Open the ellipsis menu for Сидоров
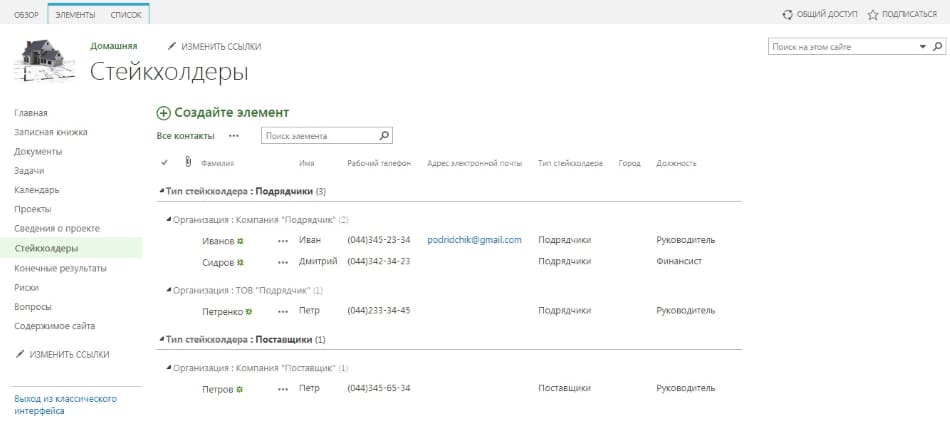Screen dimensions: 950x429 [x=283, y=262]
